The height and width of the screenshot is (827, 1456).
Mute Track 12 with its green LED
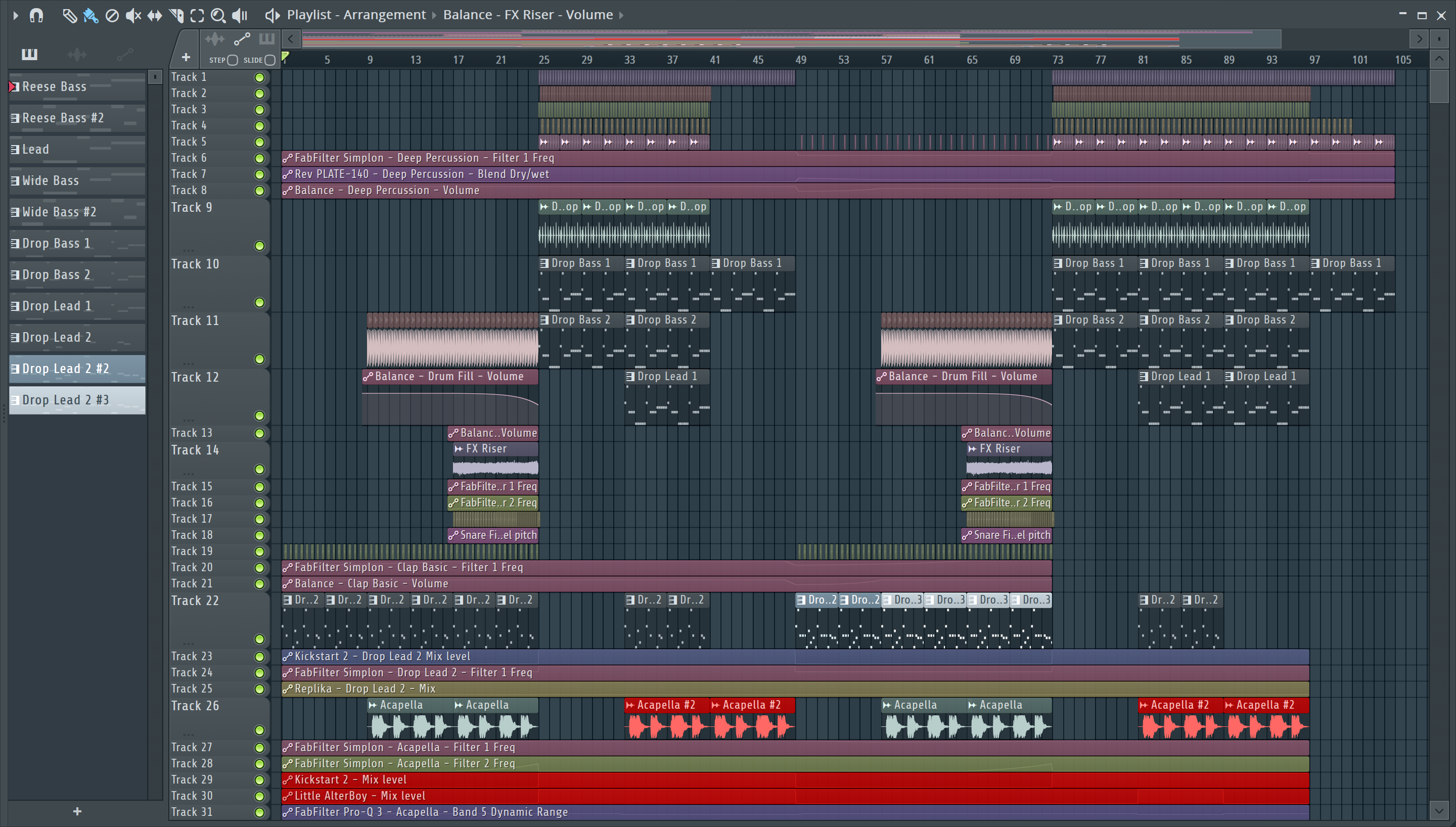pyautogui.click(x=259, y=415)
